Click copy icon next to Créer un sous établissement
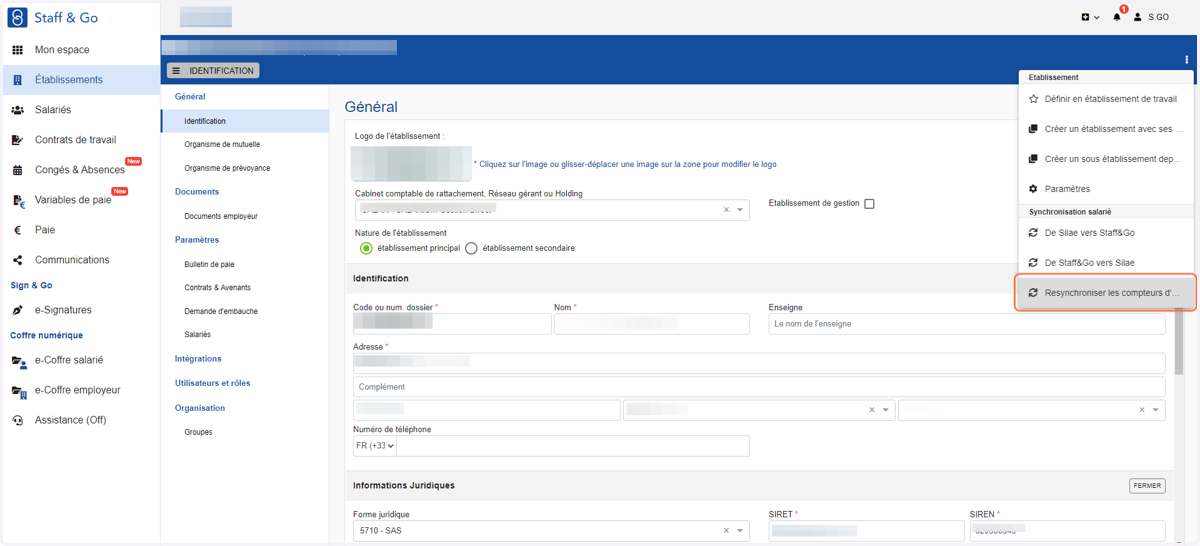Image resolution: width=1200 pixels, height=546 pixels. 1033,159
